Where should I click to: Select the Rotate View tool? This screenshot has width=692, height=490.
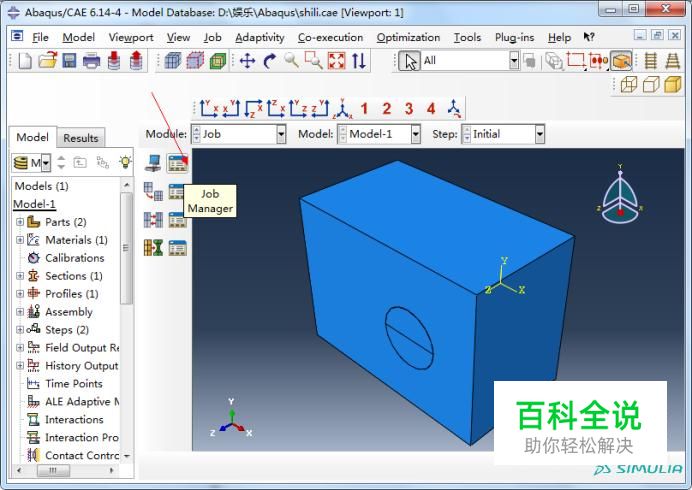pyautogui.click(x=269, y=61)
